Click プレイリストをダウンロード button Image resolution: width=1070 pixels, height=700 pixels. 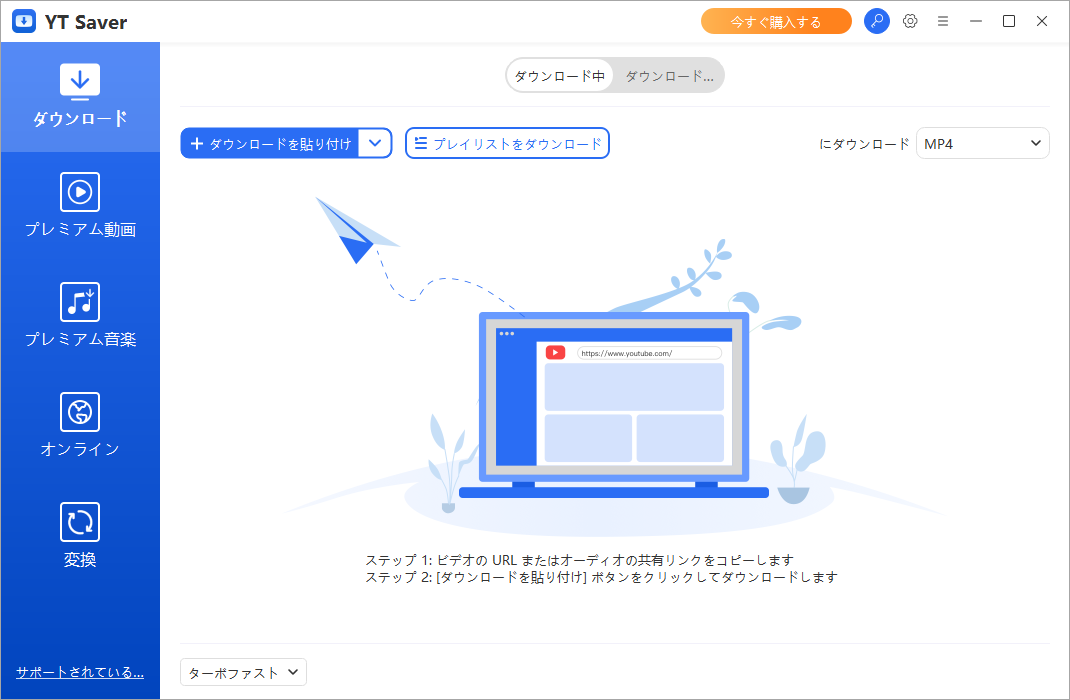pos(507,143)
